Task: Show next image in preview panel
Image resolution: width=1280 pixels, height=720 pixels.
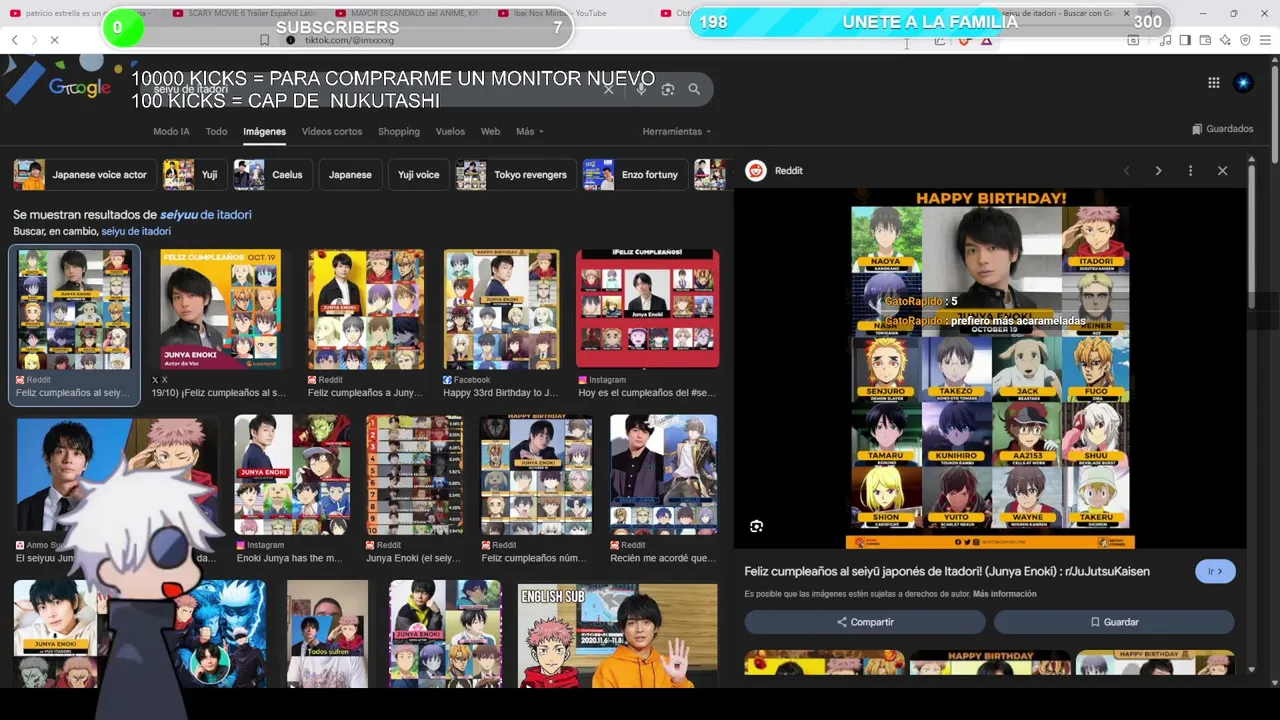Action: click(x=1158, y=171)
